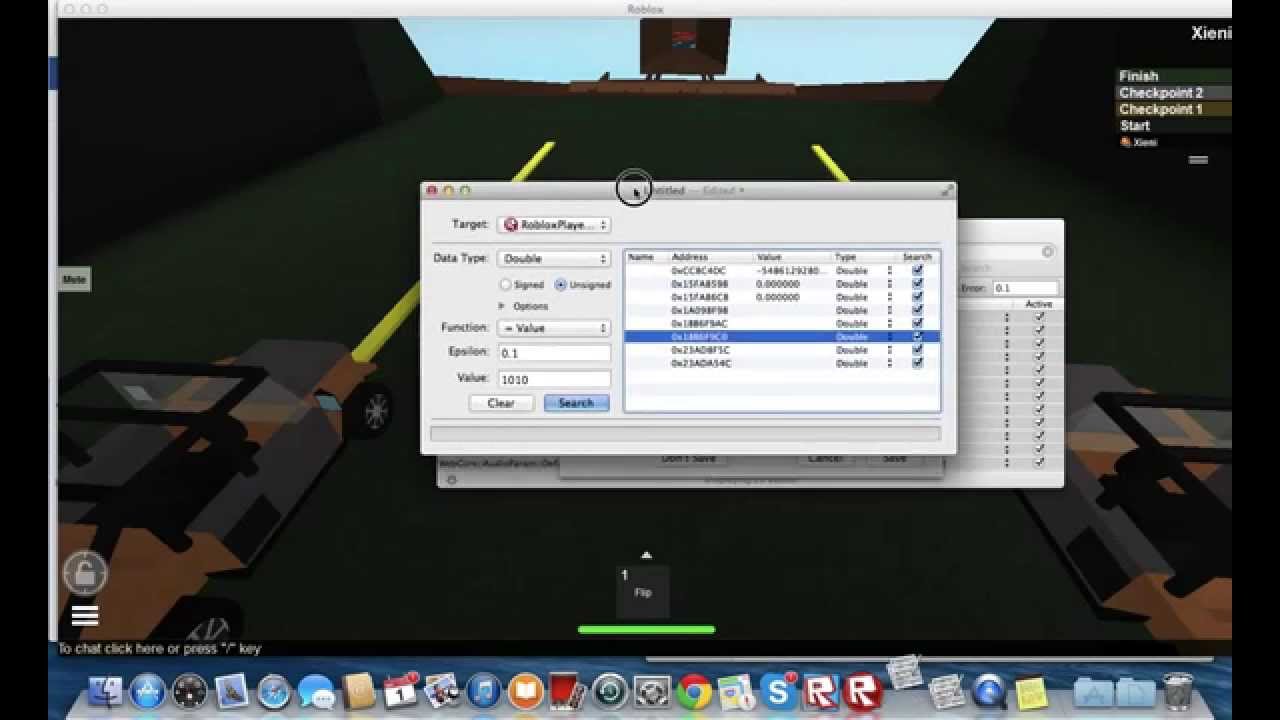
Task: Open Messages from the dock
Action: click(316, 692)
